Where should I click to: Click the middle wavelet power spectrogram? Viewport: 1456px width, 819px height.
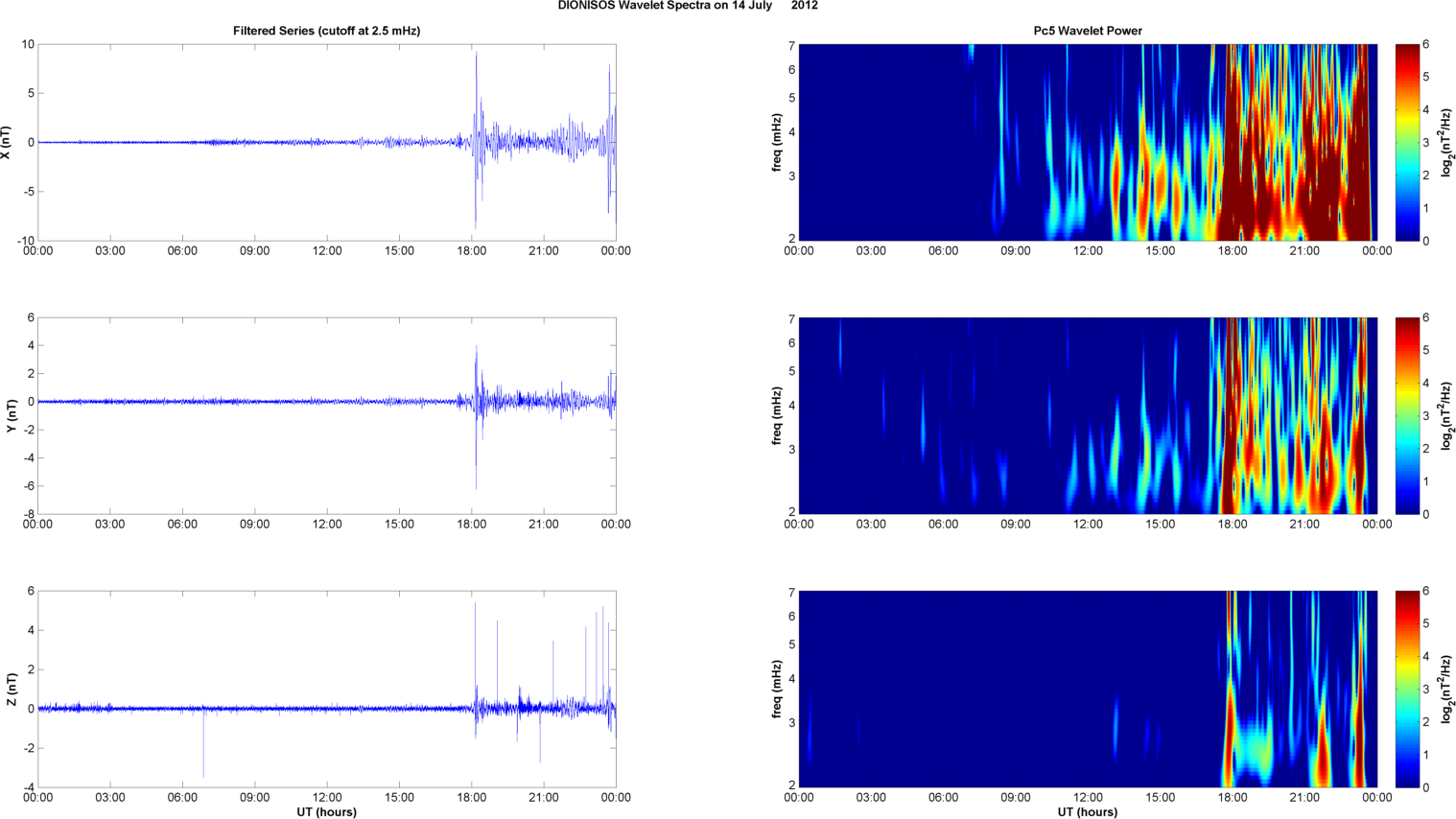(x=1088, y=415)
